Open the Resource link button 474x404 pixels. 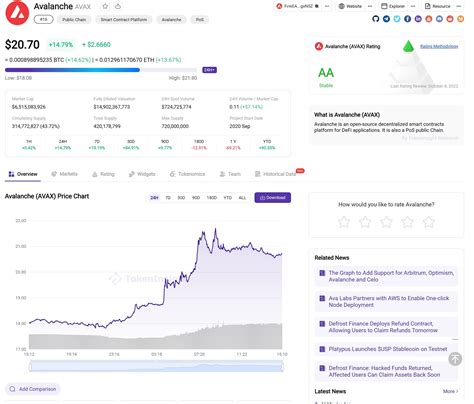point(438,6)
